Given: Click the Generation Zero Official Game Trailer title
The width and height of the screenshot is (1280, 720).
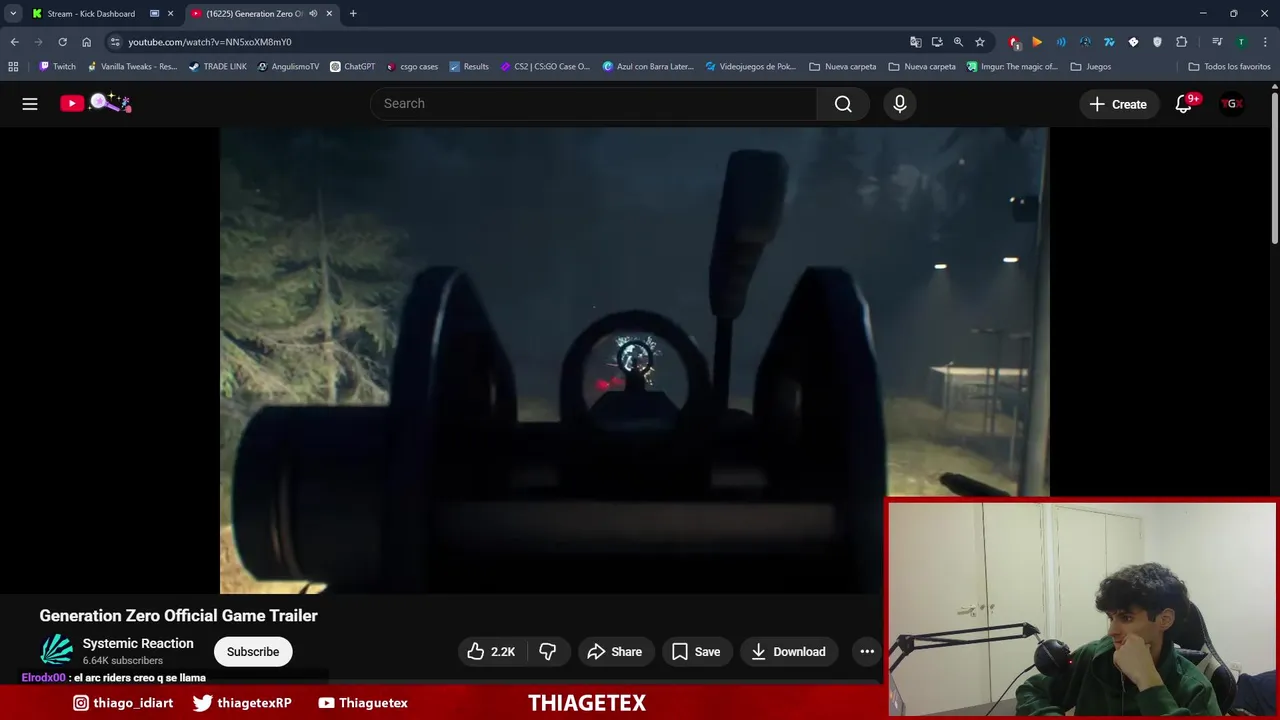Looking at the screenshot, I should [x=178, y=616].
